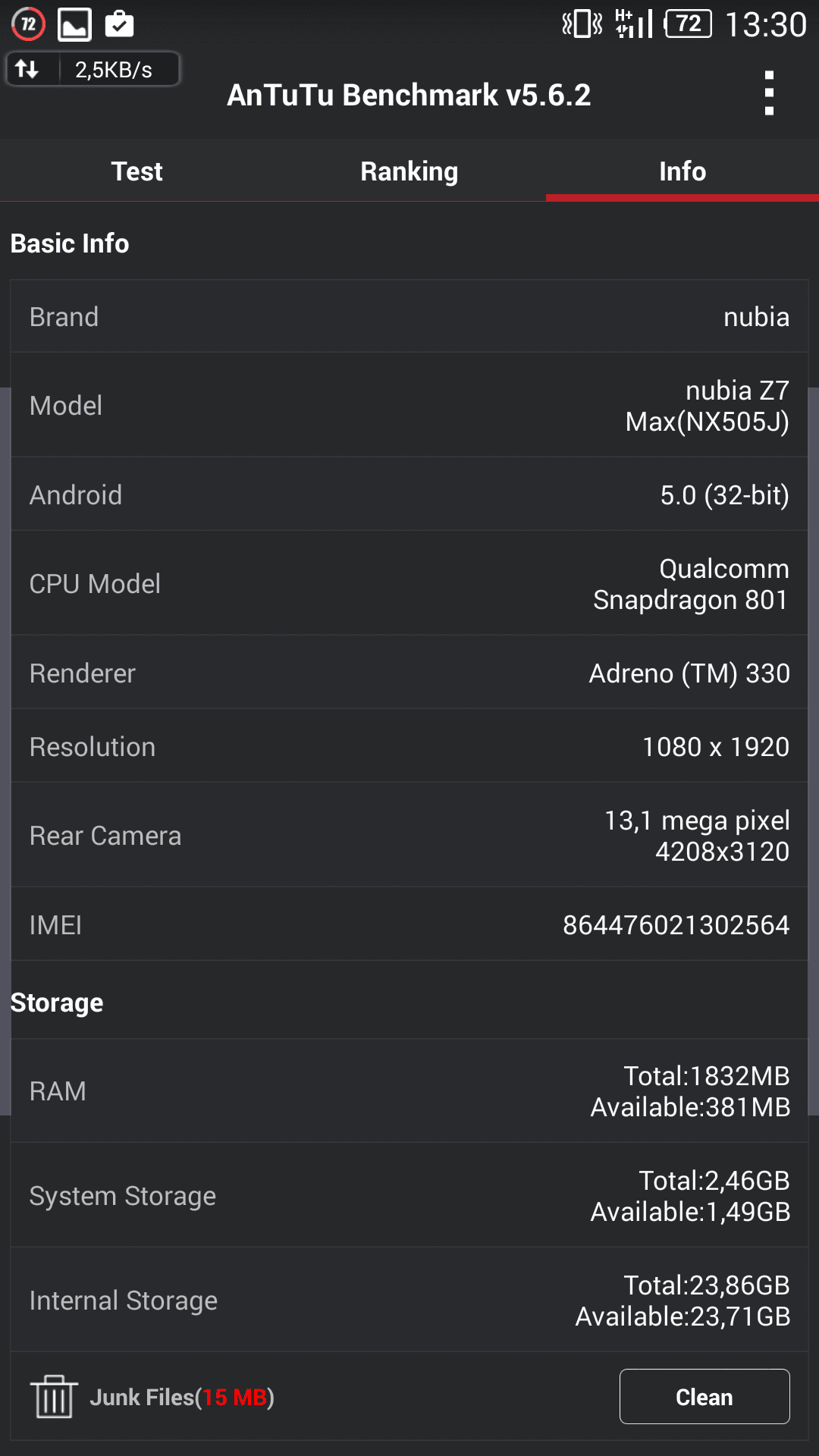819x1456 pixels.
Task: Select the Rear Camera info row
Action: coord(409,836)
